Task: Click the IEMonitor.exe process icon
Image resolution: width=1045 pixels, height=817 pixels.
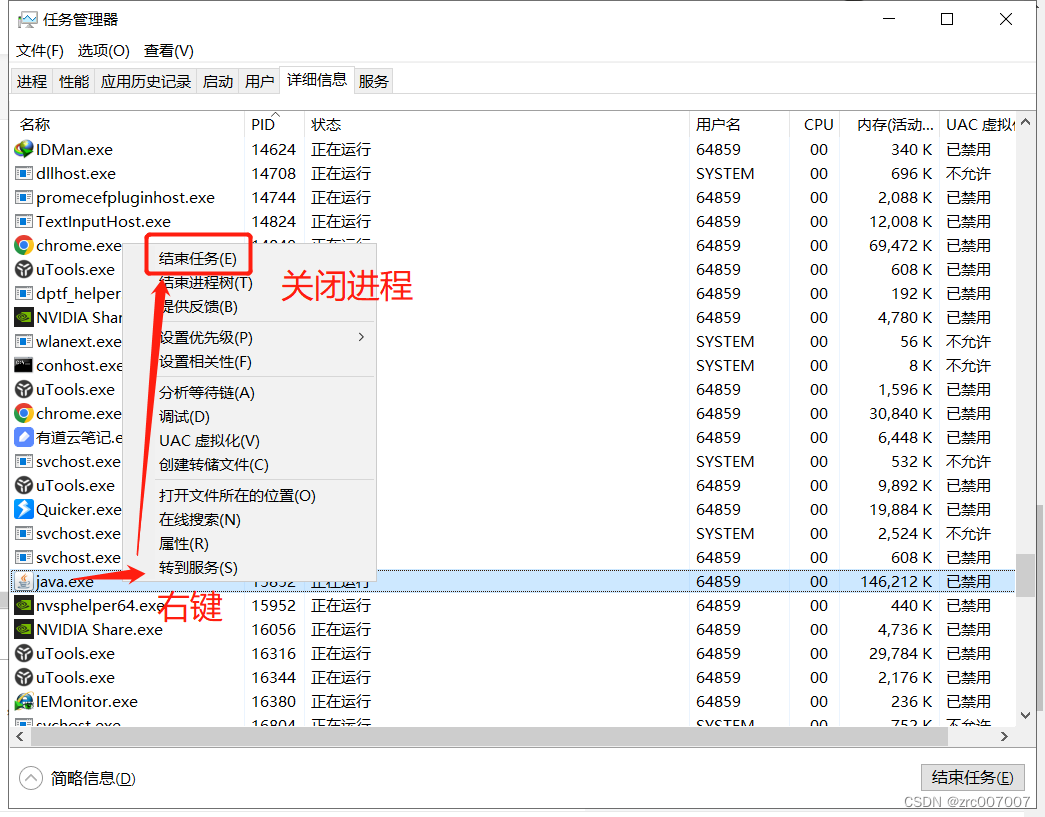Action: click(x=24, y=701)
